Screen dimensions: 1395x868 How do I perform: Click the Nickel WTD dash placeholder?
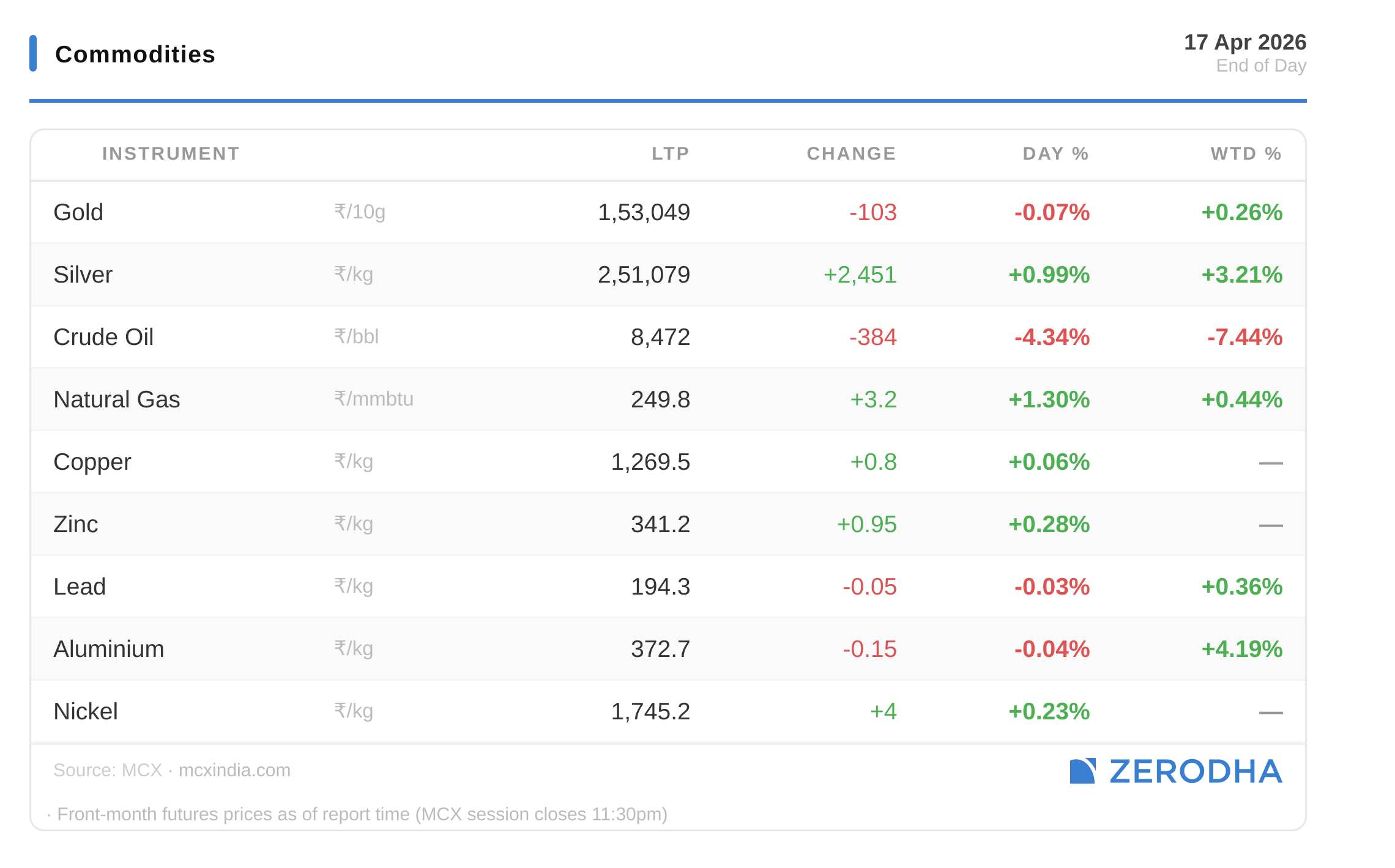pos(1270,713)
